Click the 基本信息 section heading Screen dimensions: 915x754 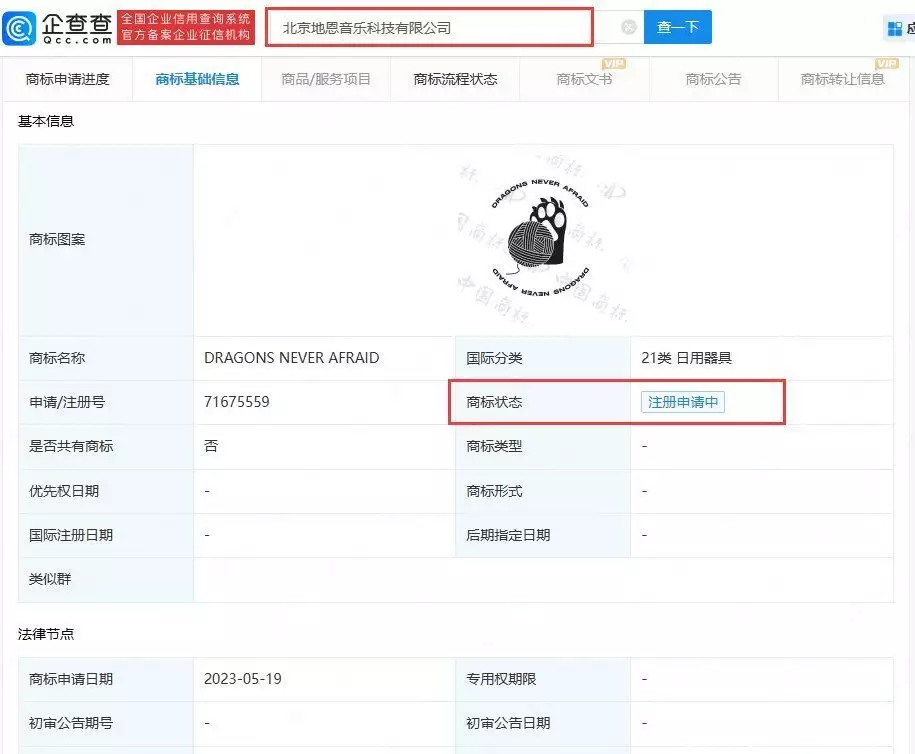pos(46,121)
